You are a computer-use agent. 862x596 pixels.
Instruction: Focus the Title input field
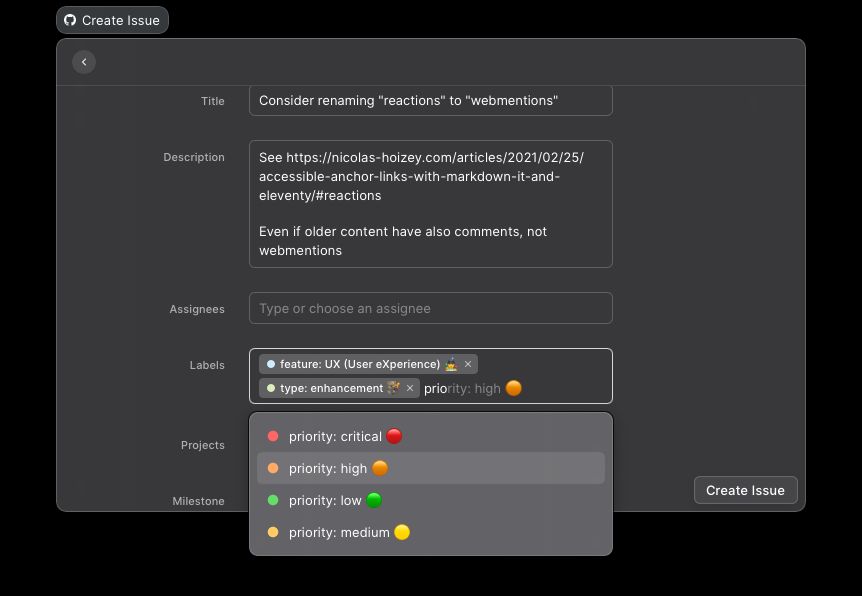430,101
